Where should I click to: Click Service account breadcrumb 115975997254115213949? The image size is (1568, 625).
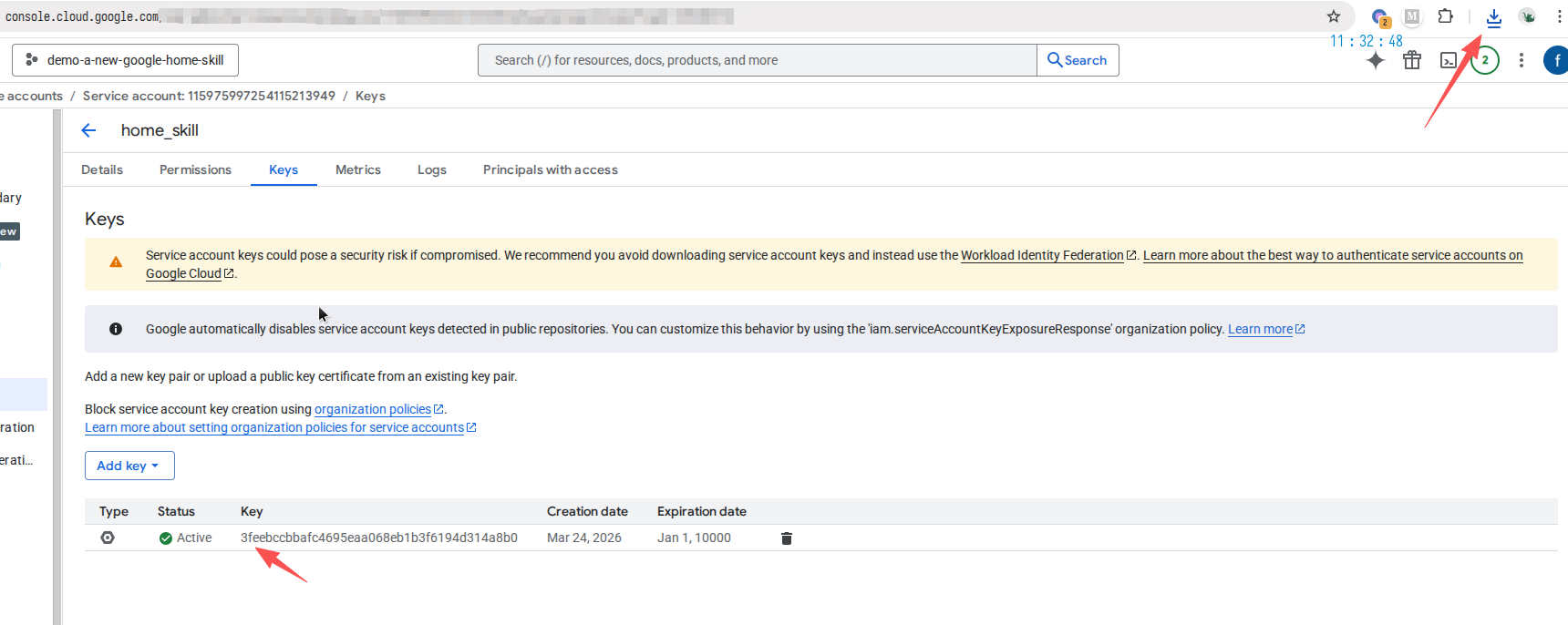point(209,96)
